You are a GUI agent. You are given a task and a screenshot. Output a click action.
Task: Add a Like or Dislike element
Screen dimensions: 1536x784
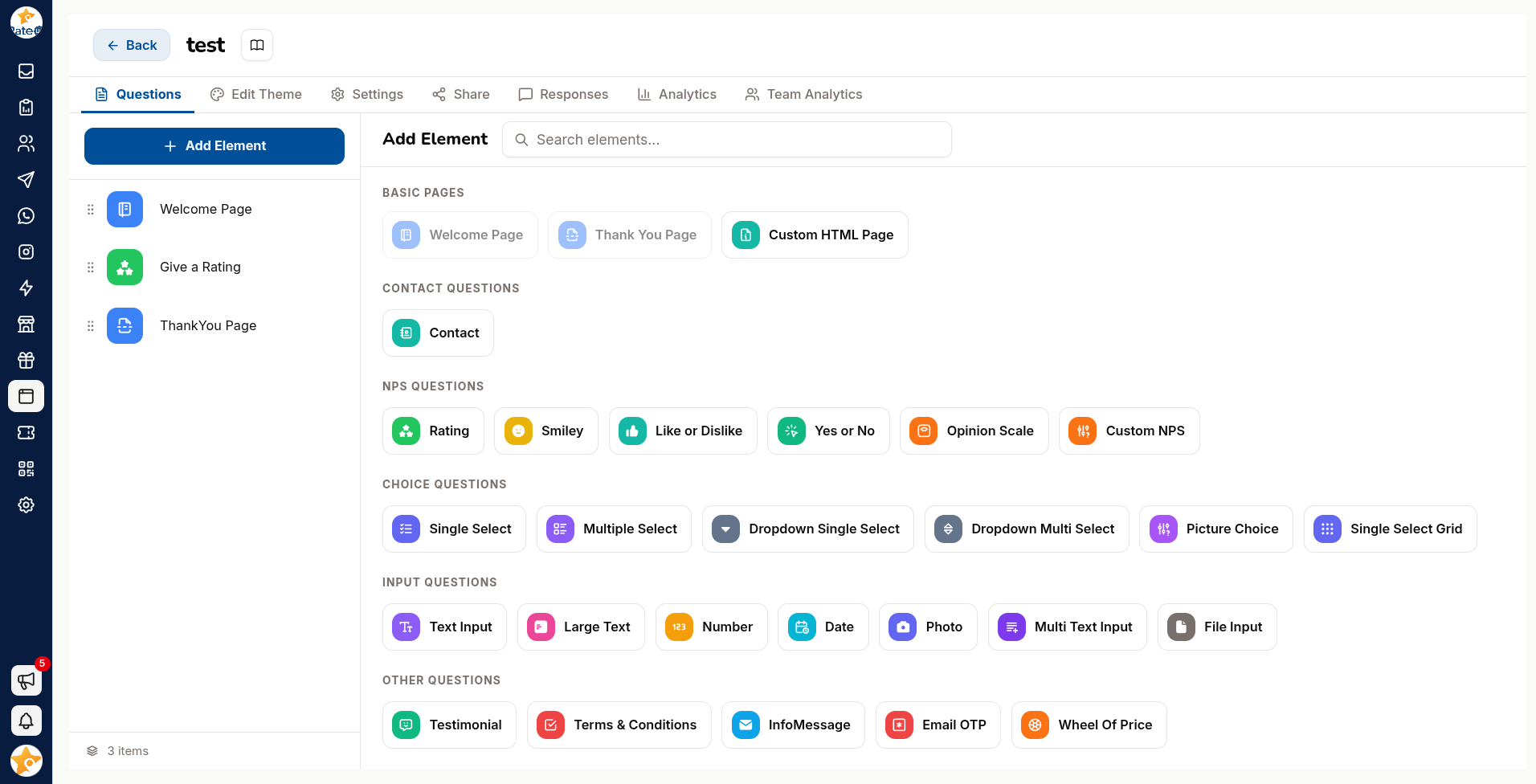pos(683,431)
